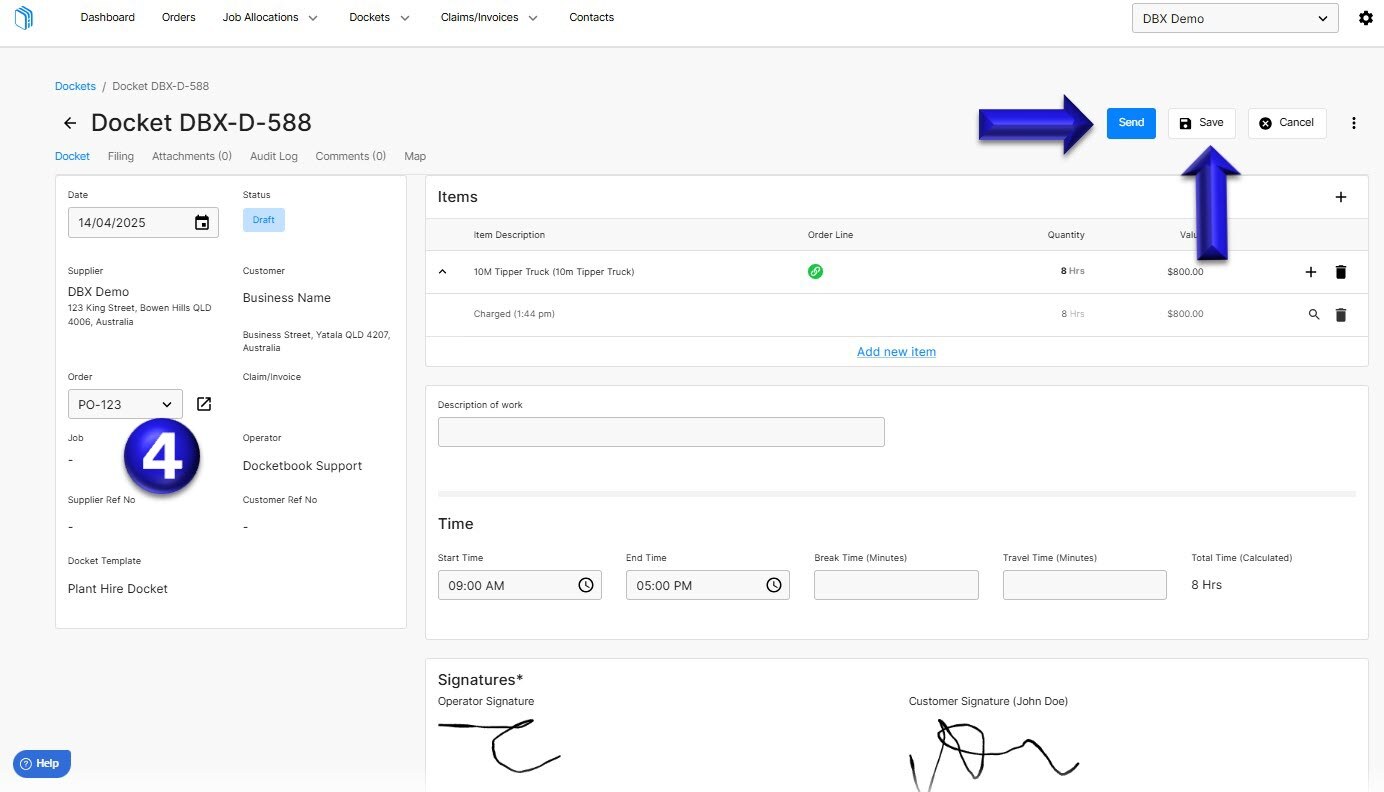Click the external link icon beside PO-123
Image resolution: width=1384 pixels, height=792 pixels.
point(203,404)
